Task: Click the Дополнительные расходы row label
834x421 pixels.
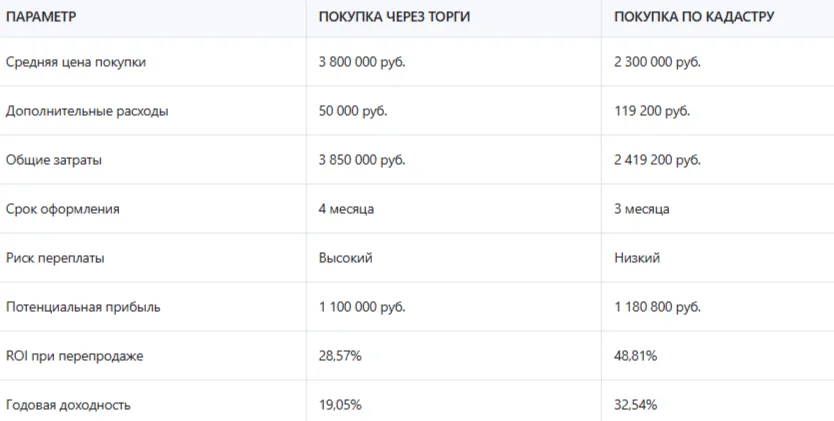Action: (87, 111)
